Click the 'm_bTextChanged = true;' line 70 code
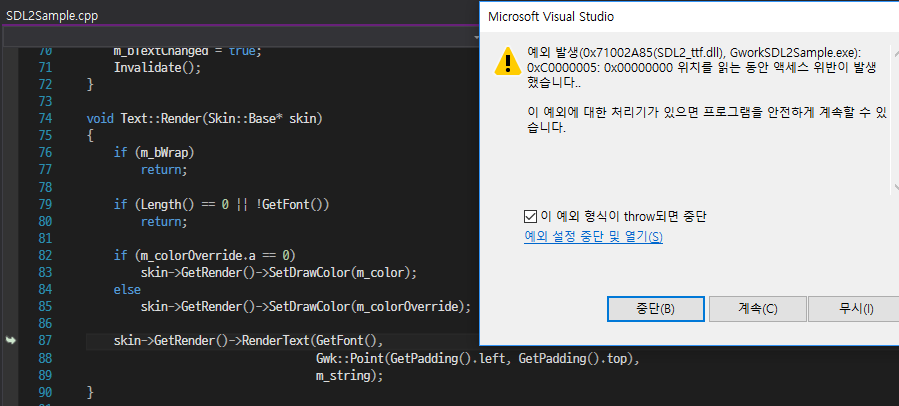The width and height of the screenshot is (899, 406). (187, 50)
